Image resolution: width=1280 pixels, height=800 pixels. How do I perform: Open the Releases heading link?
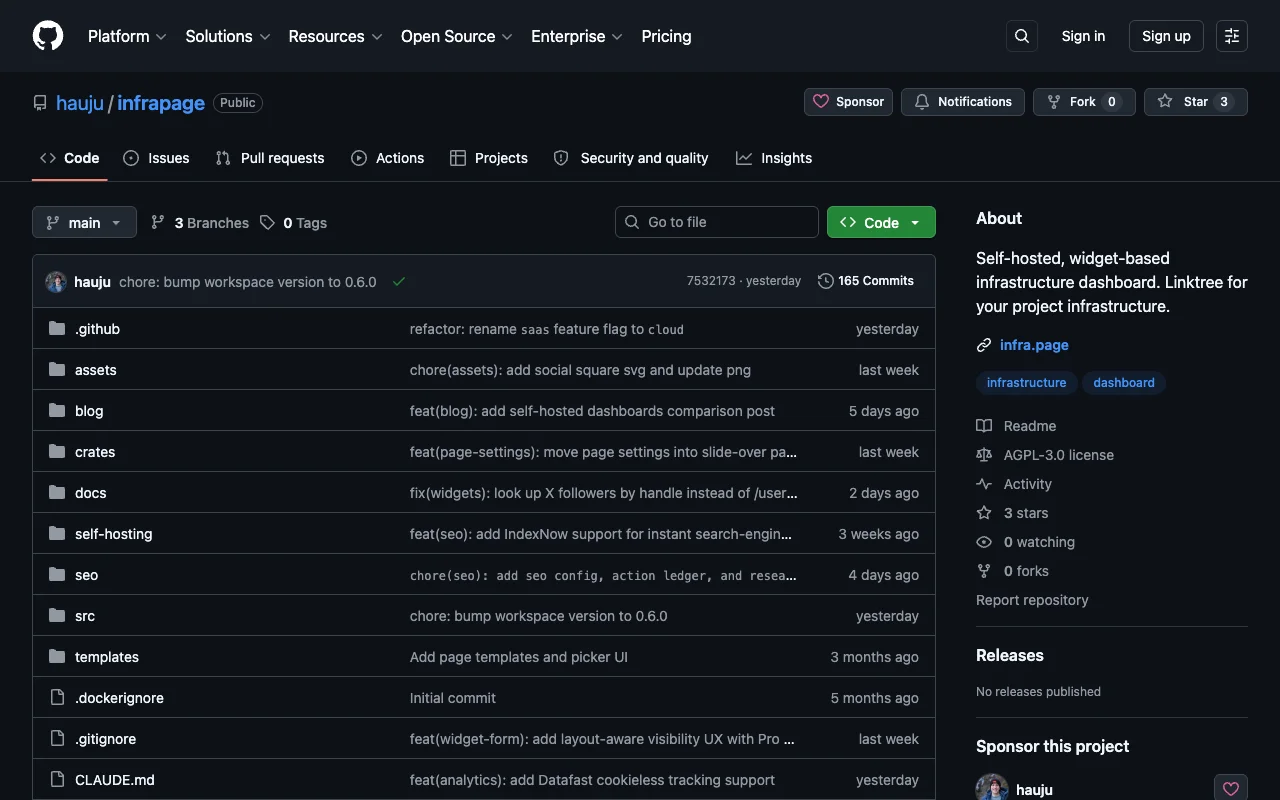coord(1010,655)
